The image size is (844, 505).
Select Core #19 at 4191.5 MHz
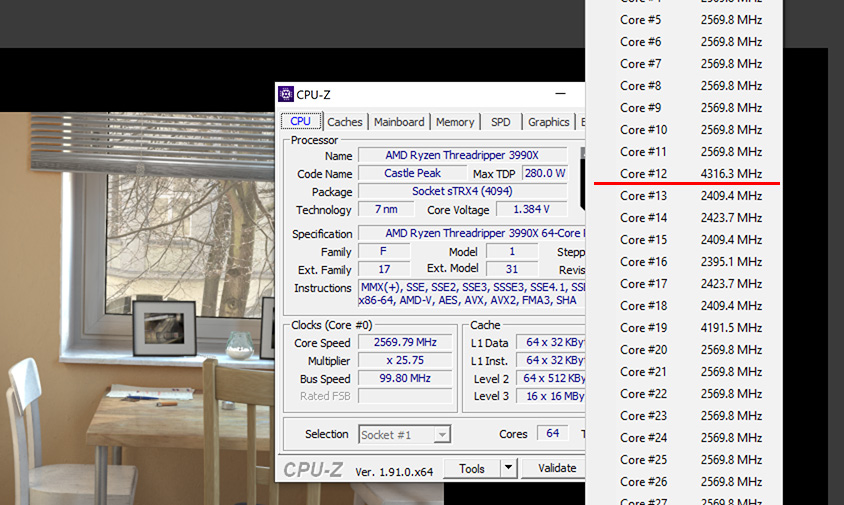click(684, 328)
